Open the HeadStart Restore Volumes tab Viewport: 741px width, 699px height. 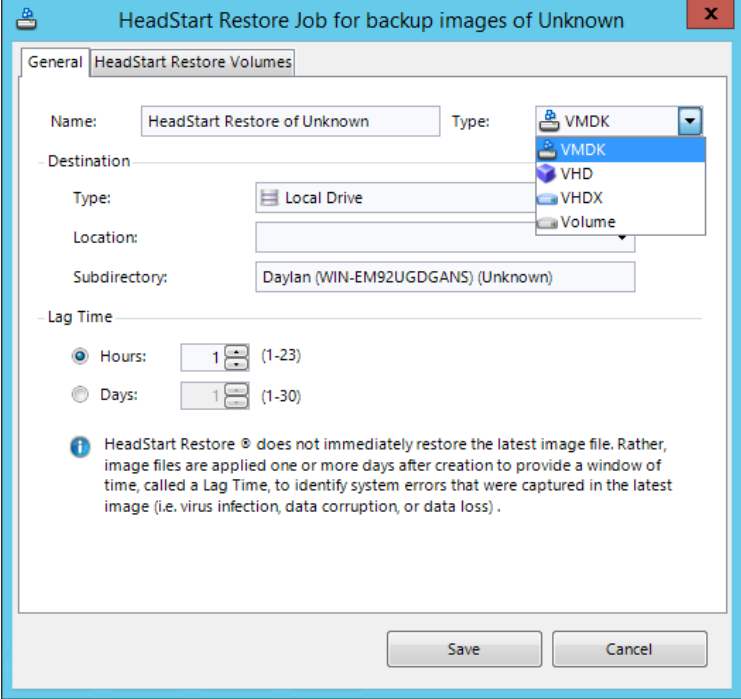click(x=193, y=62)
